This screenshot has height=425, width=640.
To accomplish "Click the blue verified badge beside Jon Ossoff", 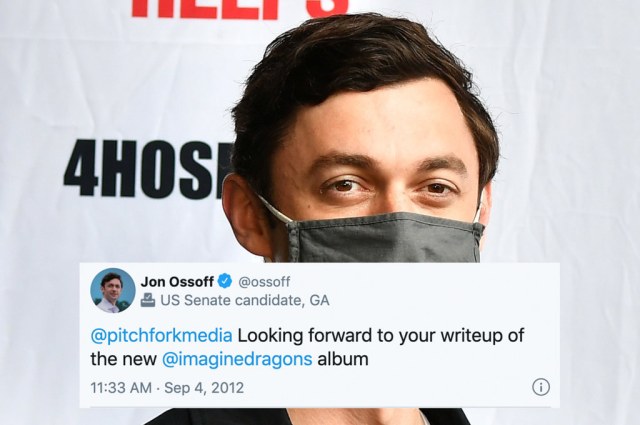I will point(224,281).
